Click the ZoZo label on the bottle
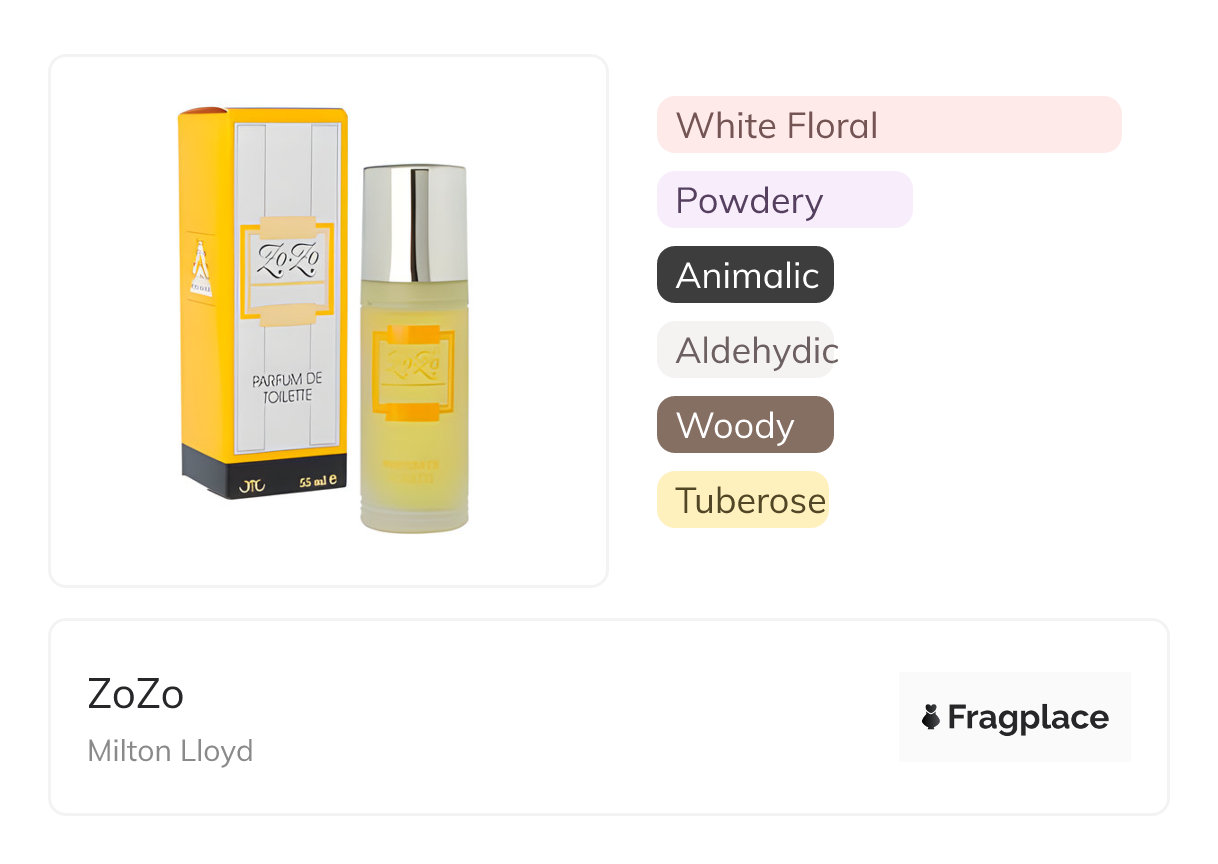 point(413,363)
